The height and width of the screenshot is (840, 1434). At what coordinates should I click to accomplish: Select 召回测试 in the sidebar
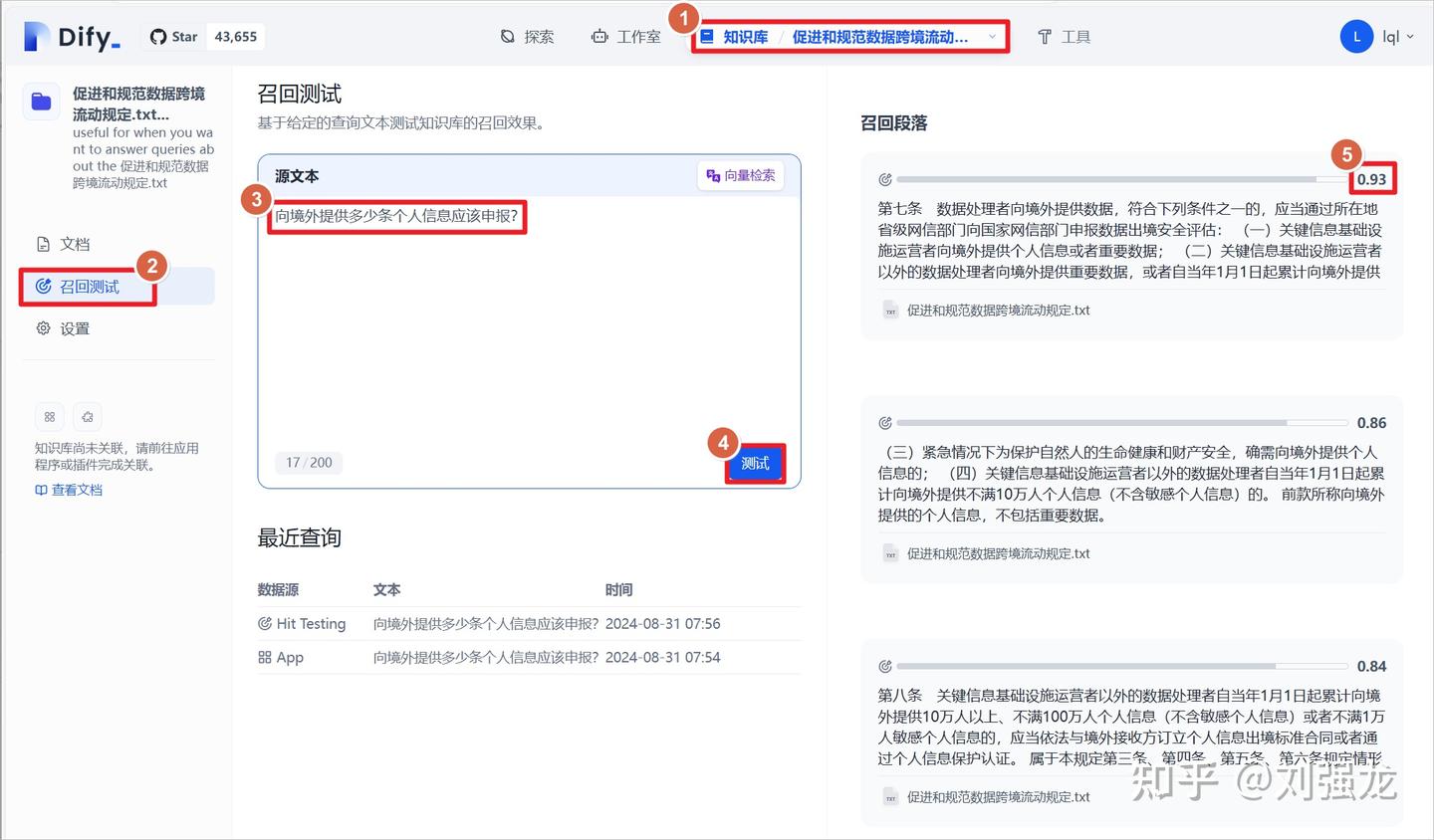click(x=90, y=286)
